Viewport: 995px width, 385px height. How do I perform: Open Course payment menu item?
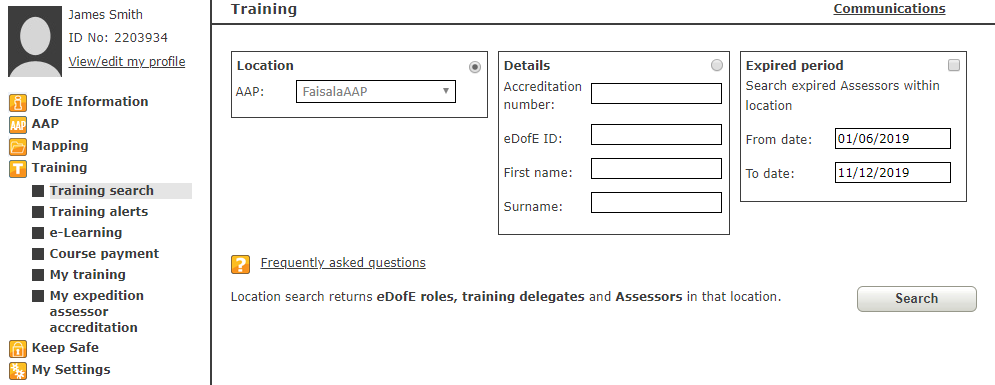click(105, 254)
